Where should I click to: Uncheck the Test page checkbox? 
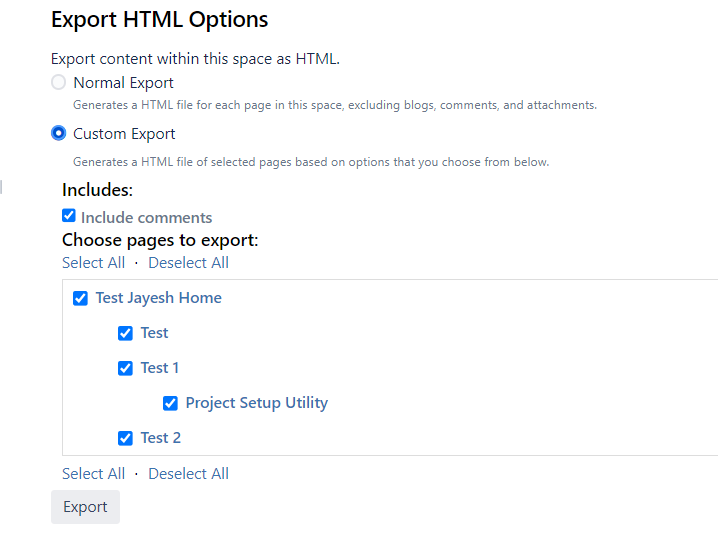point(125,333)
